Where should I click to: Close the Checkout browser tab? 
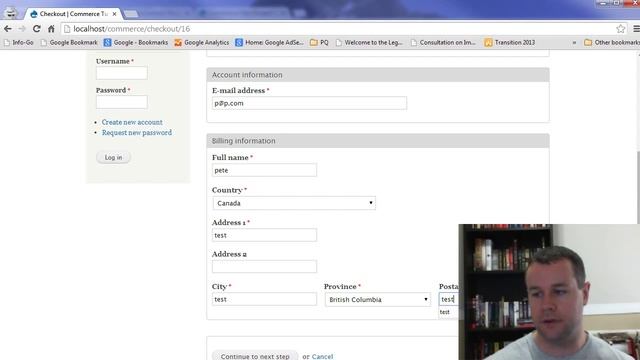tap(115, 14)
